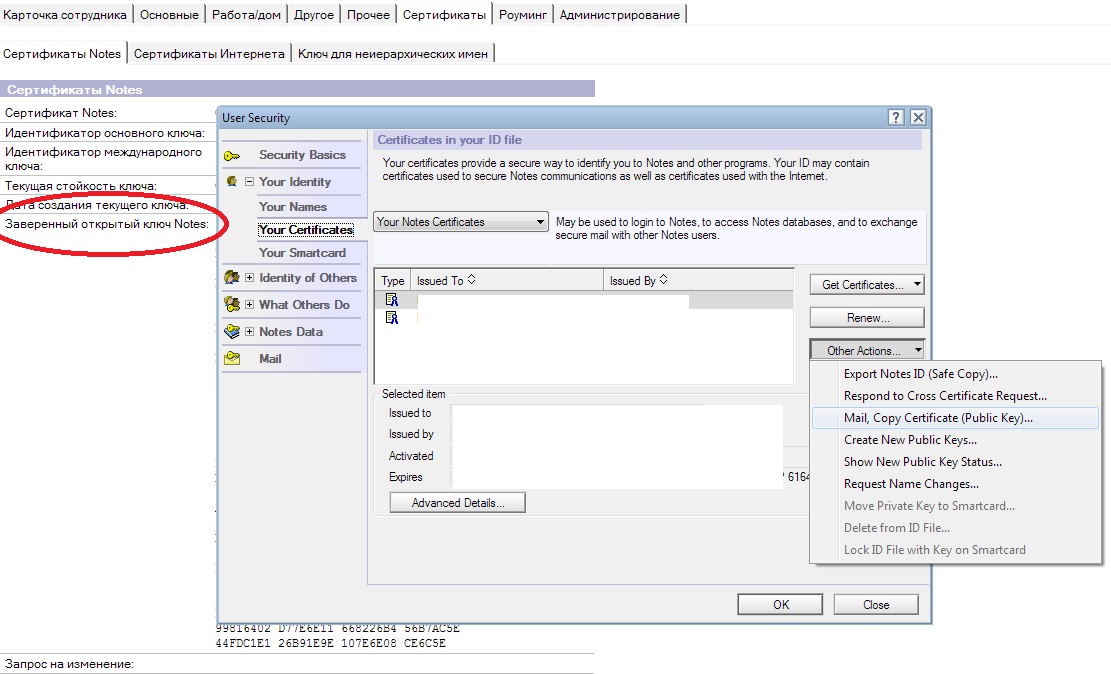The width and height of the screenshot is (1111, 674).
Task: Click the Security Basics key icon
Action: click(x=232, y=156)
